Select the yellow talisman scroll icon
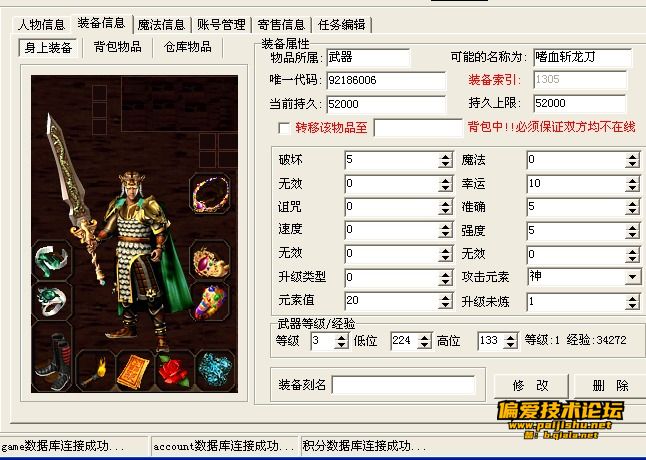646x460 pixels. point(135,371)
